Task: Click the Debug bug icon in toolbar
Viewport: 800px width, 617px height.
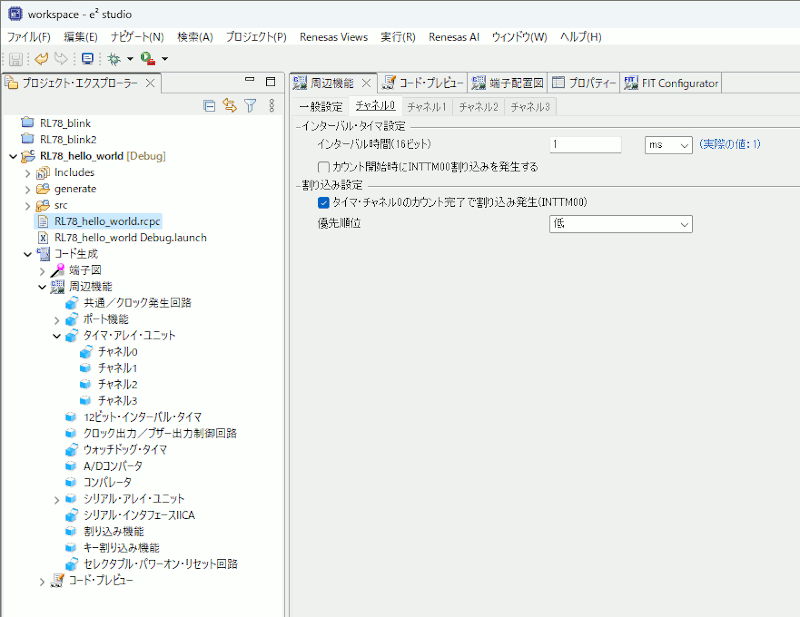Action: [115, 59]
